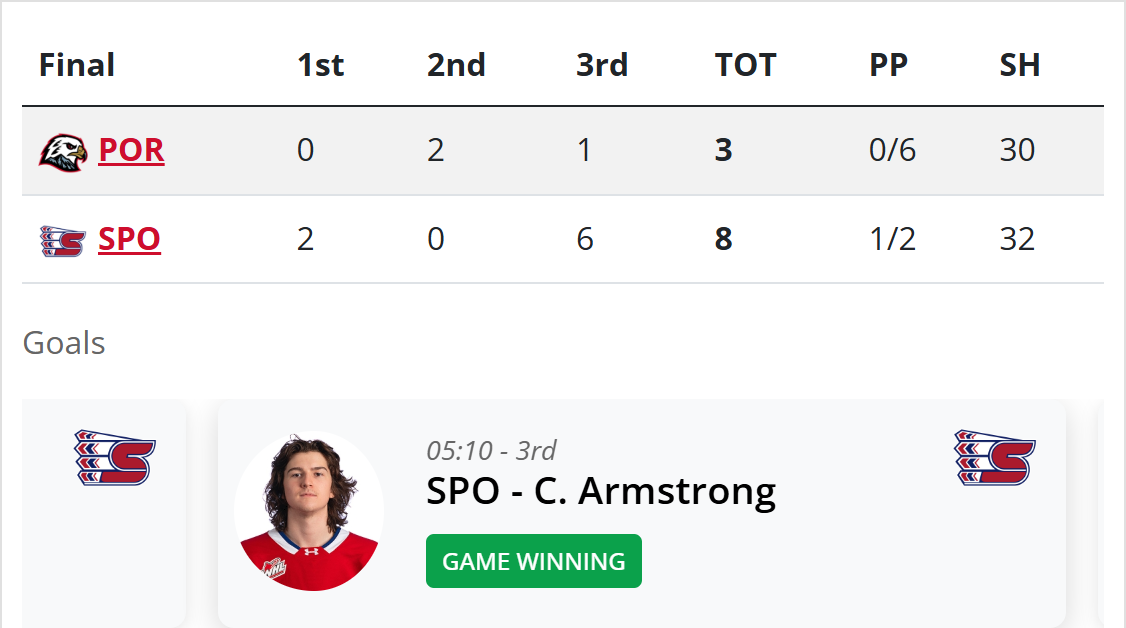Click Spokane's bold total score of 8
This screenshot has height=628, width=1126.
pos(724,240)
